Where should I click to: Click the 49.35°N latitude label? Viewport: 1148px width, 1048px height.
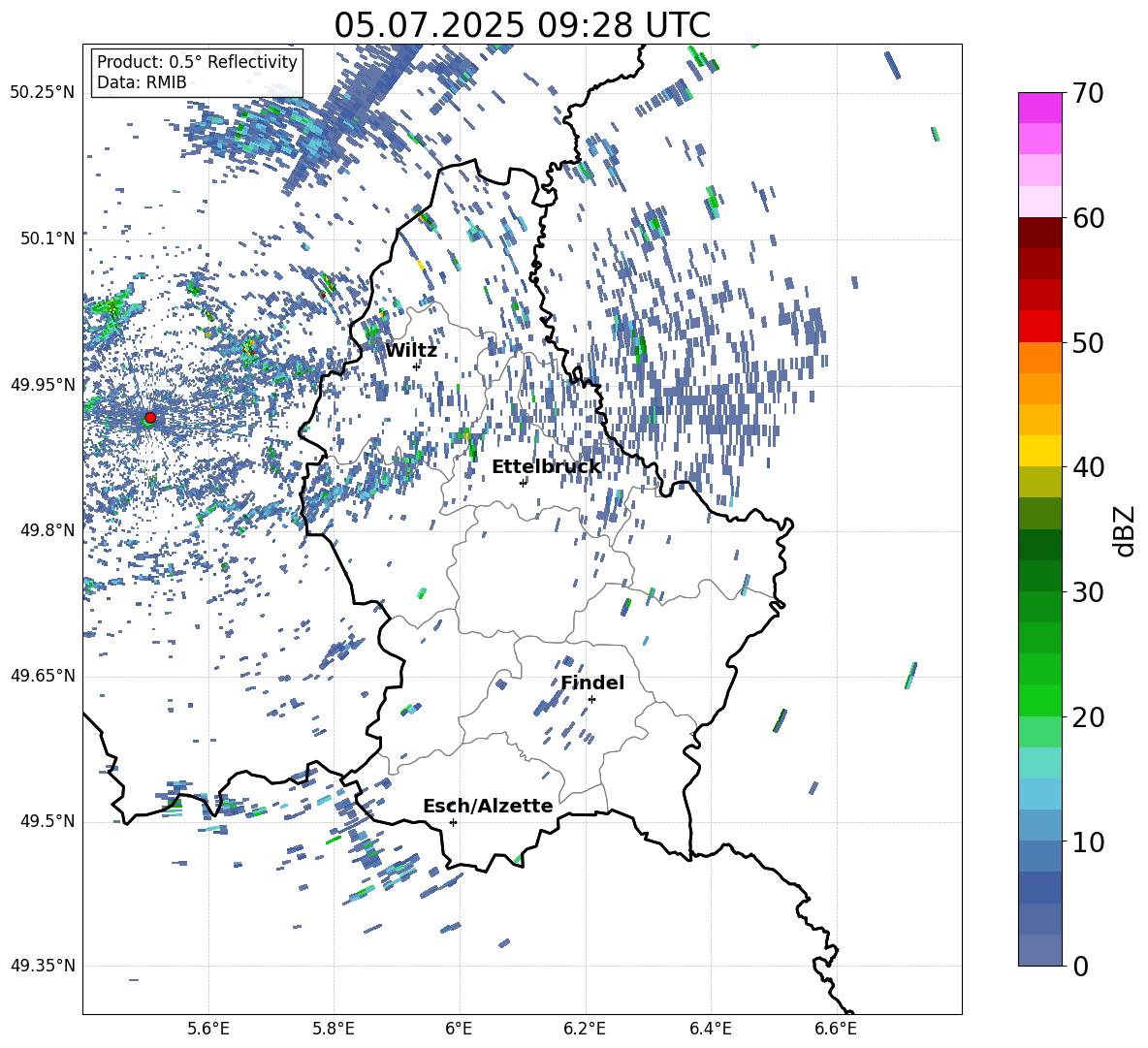(x=43, y=966)
